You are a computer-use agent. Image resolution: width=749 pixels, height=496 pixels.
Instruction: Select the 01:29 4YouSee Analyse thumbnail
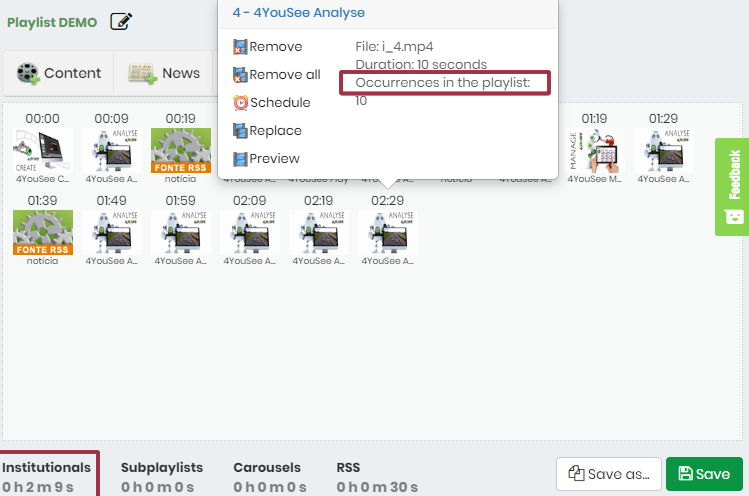point(663,150)
